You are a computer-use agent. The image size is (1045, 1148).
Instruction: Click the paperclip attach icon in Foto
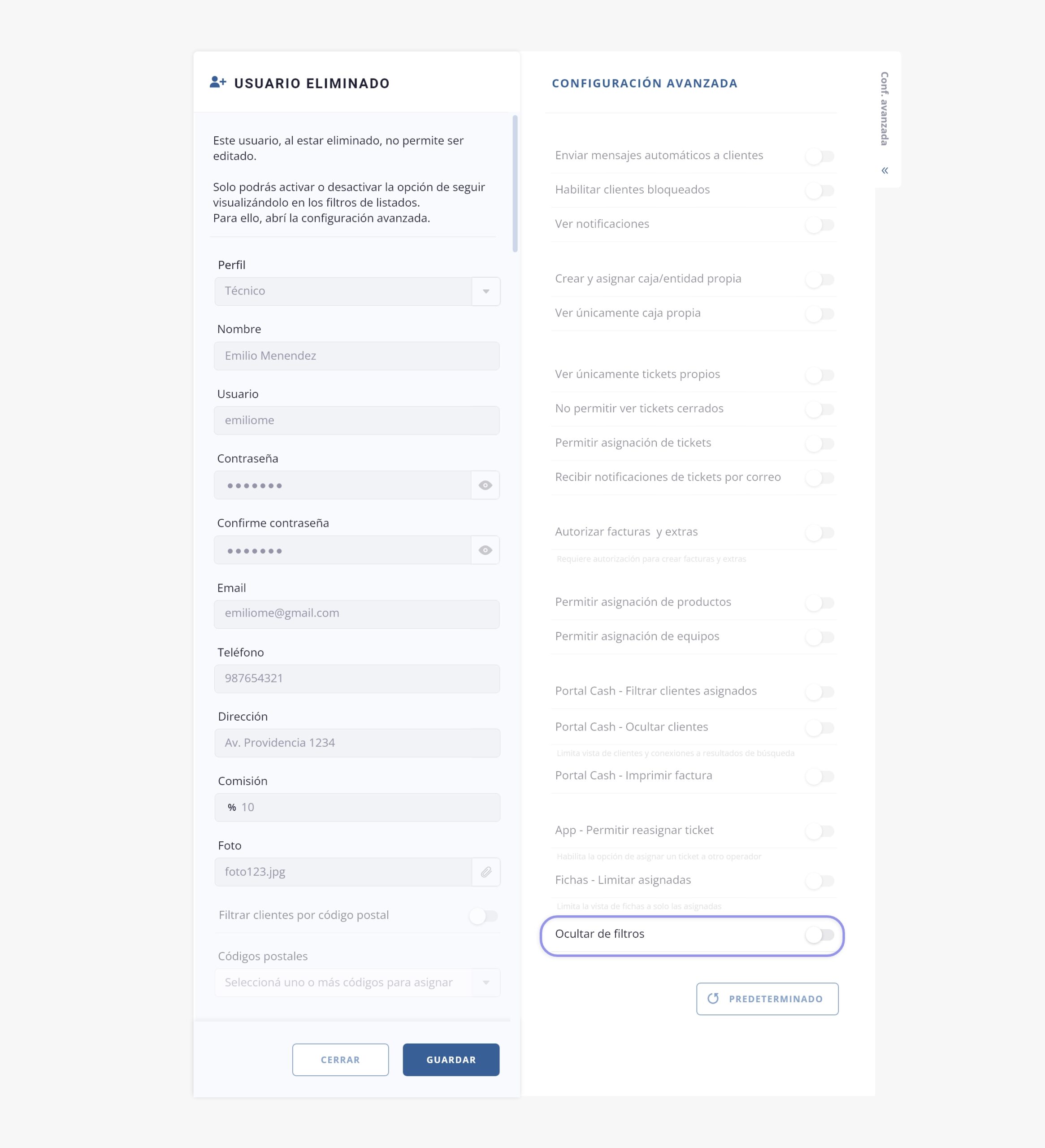486,872
